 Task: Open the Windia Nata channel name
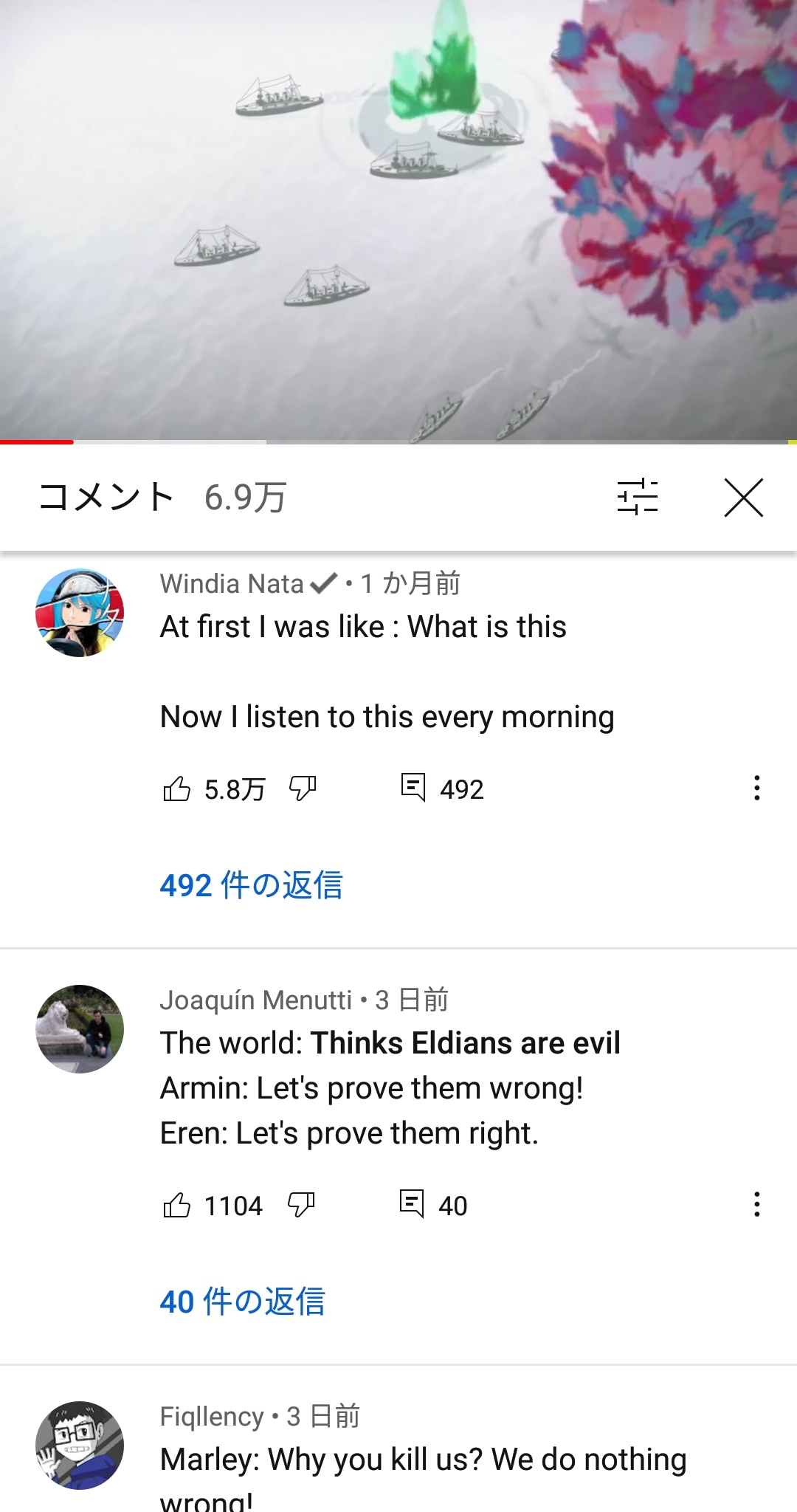(232, 583)
